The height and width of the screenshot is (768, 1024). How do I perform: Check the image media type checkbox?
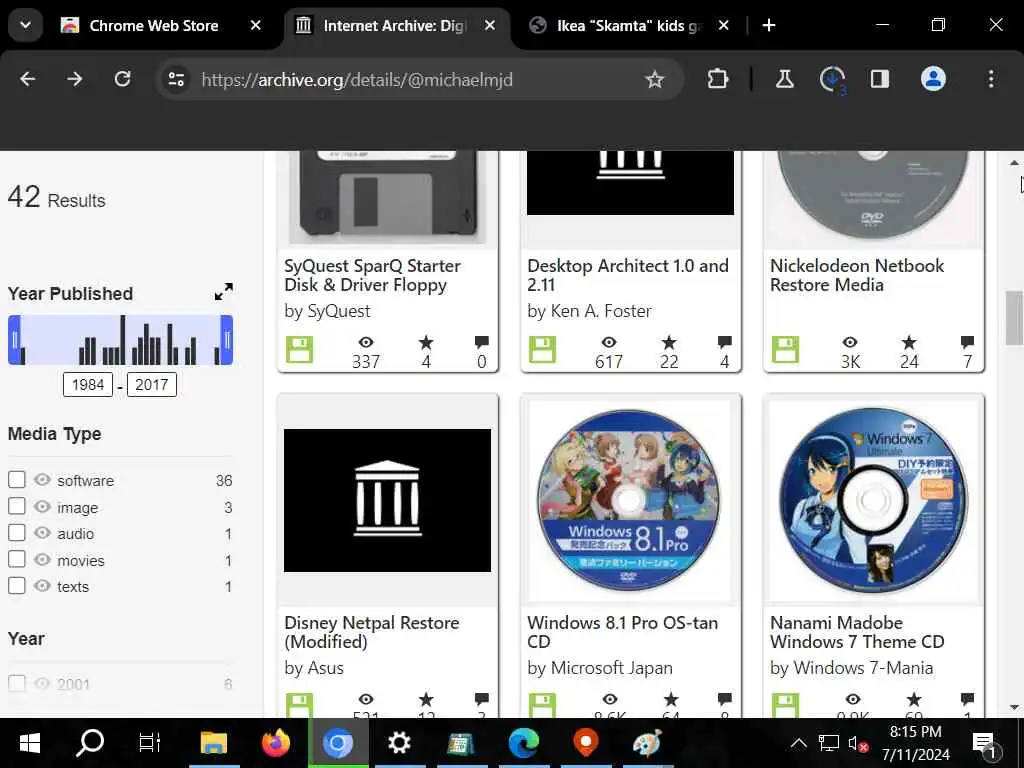(x=17, y=506)
